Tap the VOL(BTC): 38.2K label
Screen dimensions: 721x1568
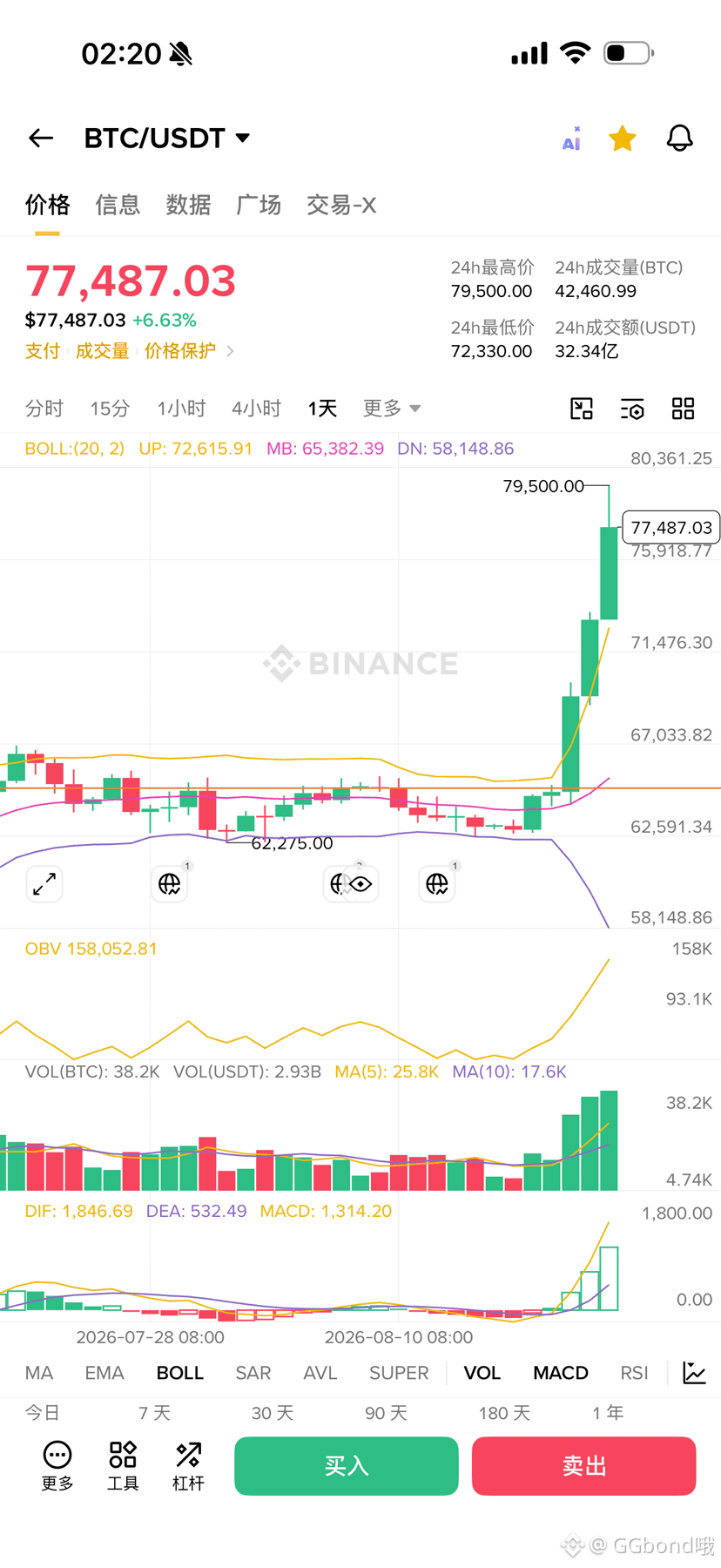(92, 1071)
